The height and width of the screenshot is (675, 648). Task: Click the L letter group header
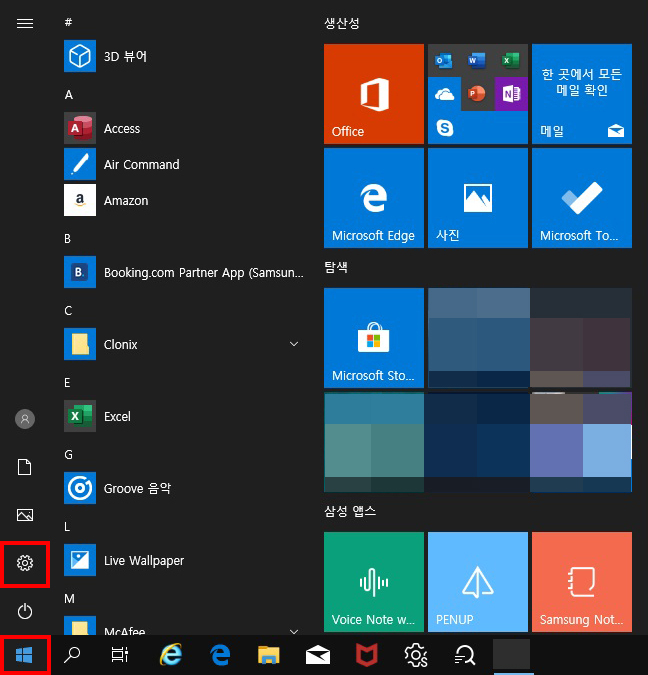pyautogui.click(x=67, y=526)
